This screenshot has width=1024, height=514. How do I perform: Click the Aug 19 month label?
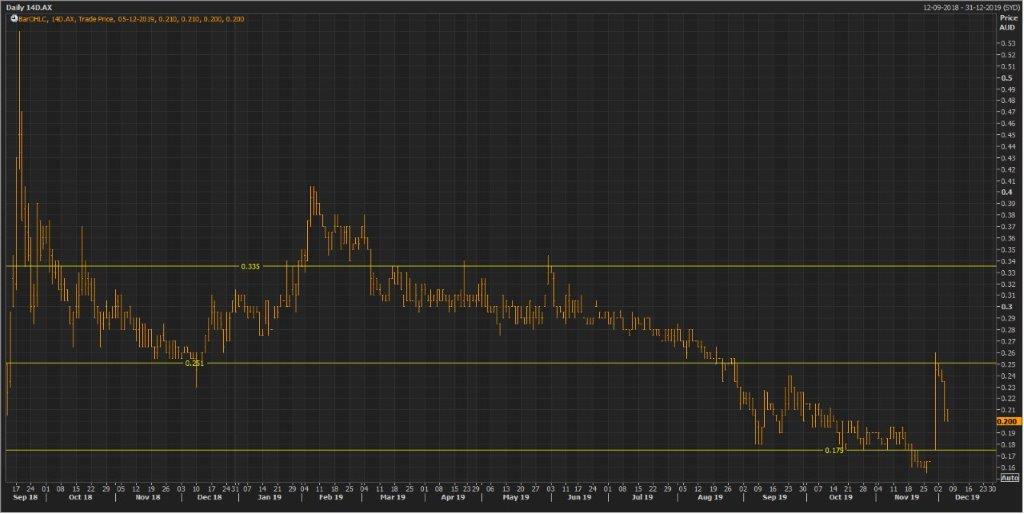click(708, 495)
